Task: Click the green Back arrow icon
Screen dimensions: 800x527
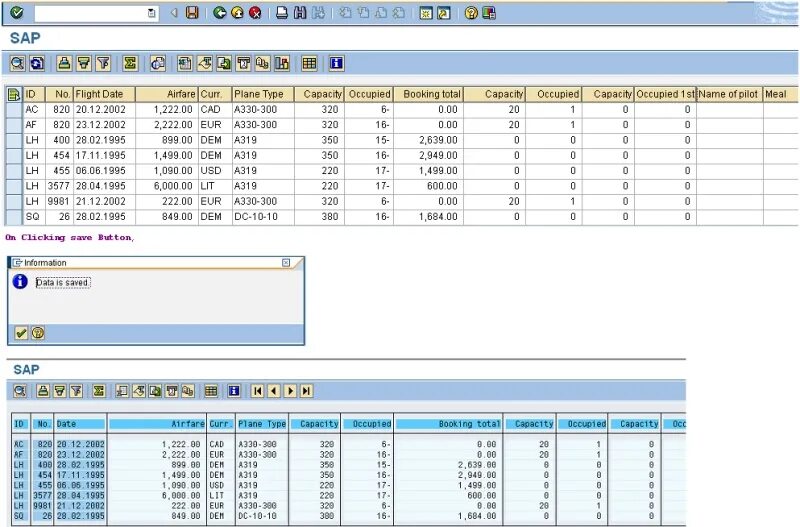Action: click(x=219, y=13)
